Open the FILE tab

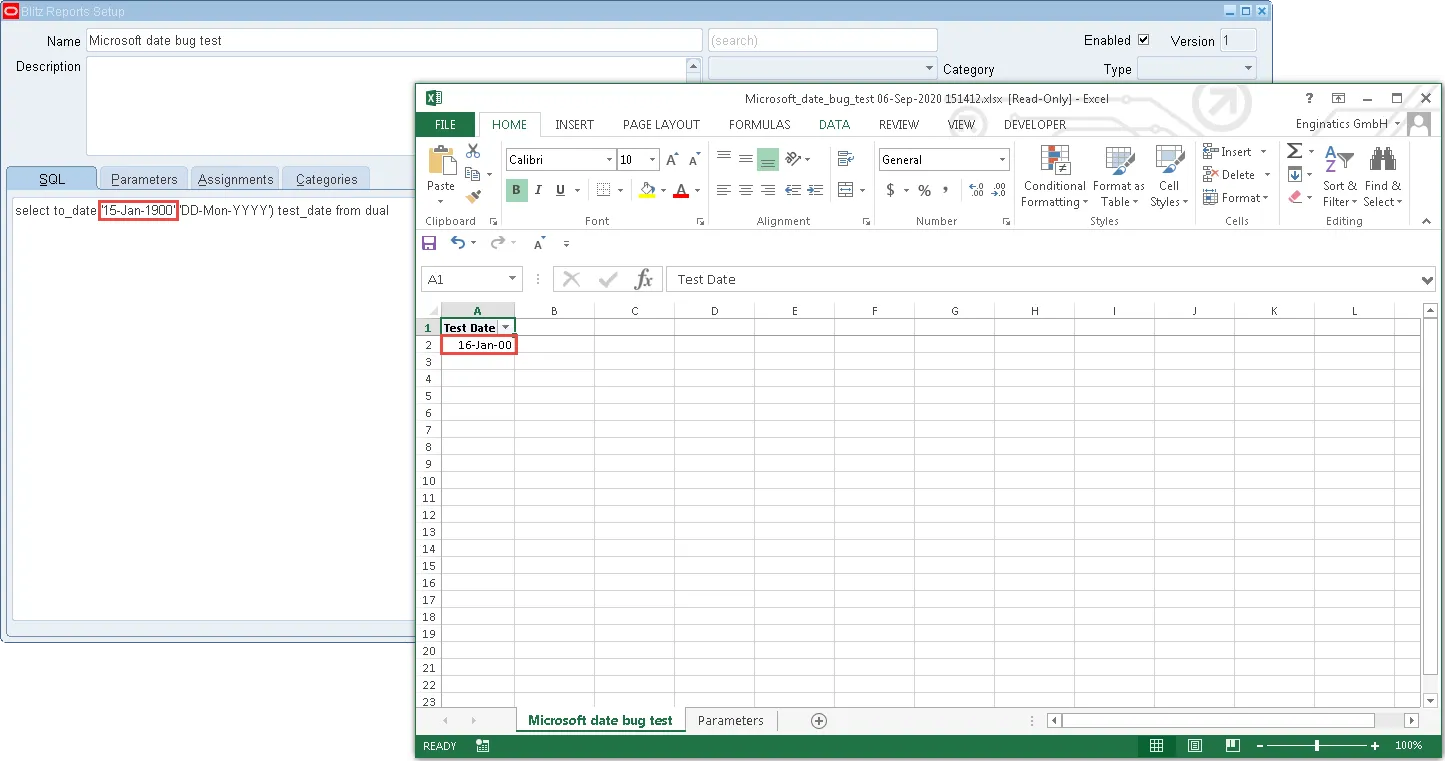(446, 124)
